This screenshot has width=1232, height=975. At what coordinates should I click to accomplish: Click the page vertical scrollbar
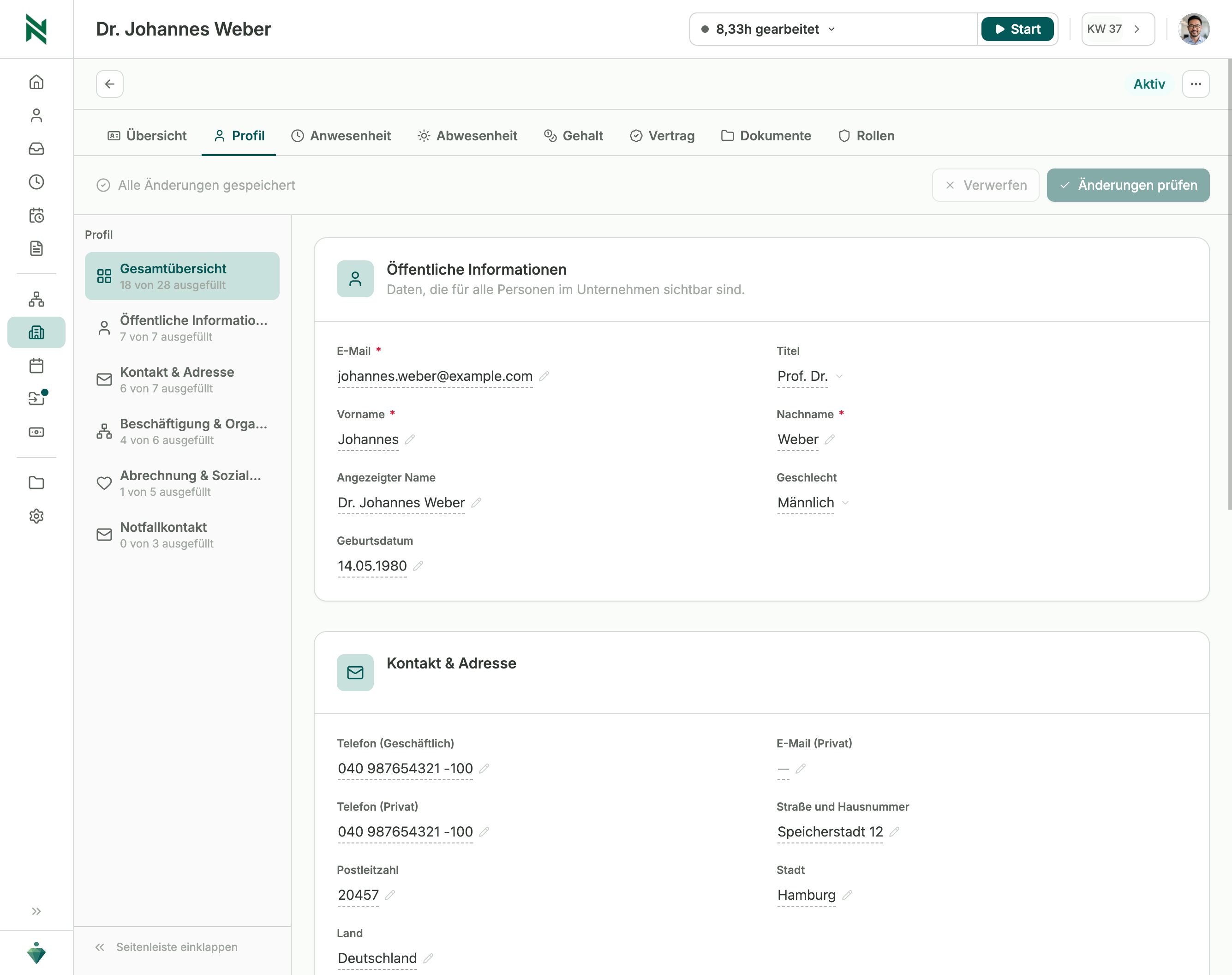tap(1229, 284)
